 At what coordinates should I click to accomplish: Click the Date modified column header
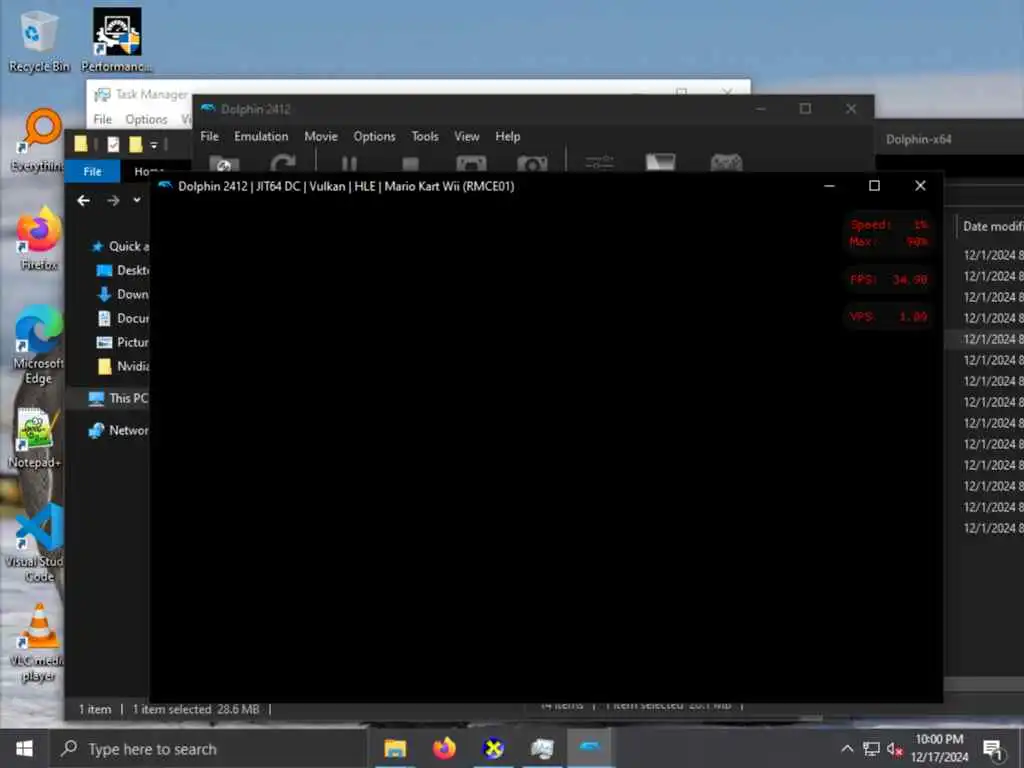(x=992, y=226)
